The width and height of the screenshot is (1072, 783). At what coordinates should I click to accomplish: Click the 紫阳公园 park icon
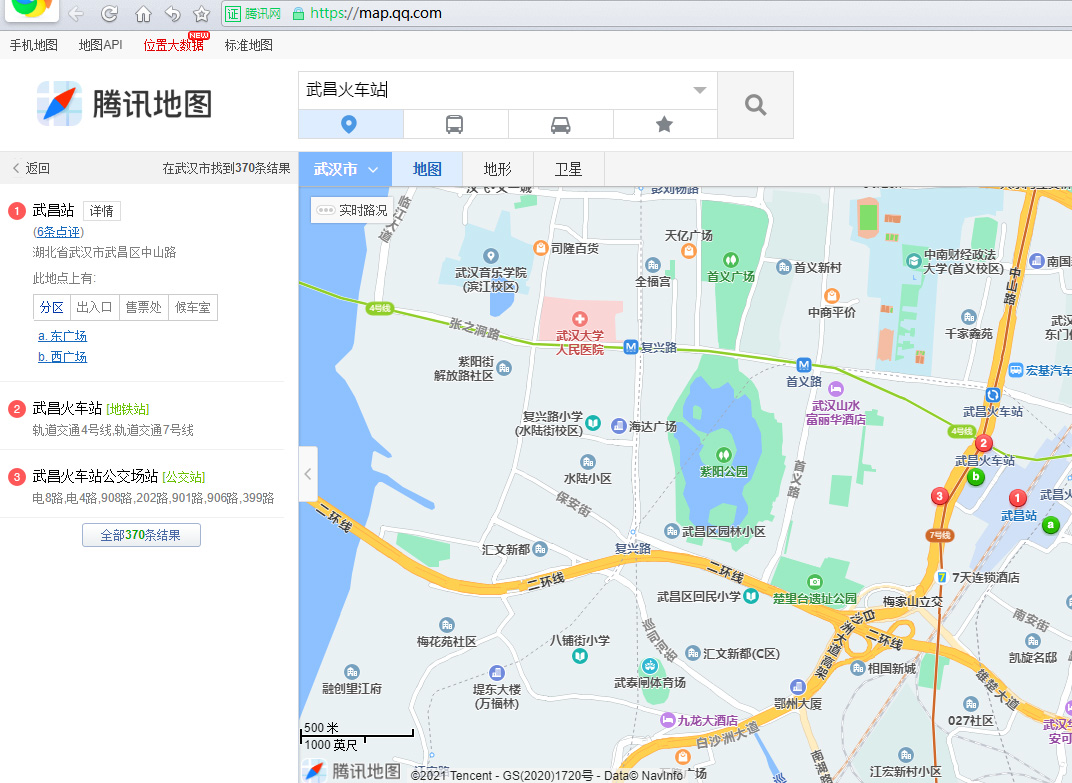(x=723, y=455)
